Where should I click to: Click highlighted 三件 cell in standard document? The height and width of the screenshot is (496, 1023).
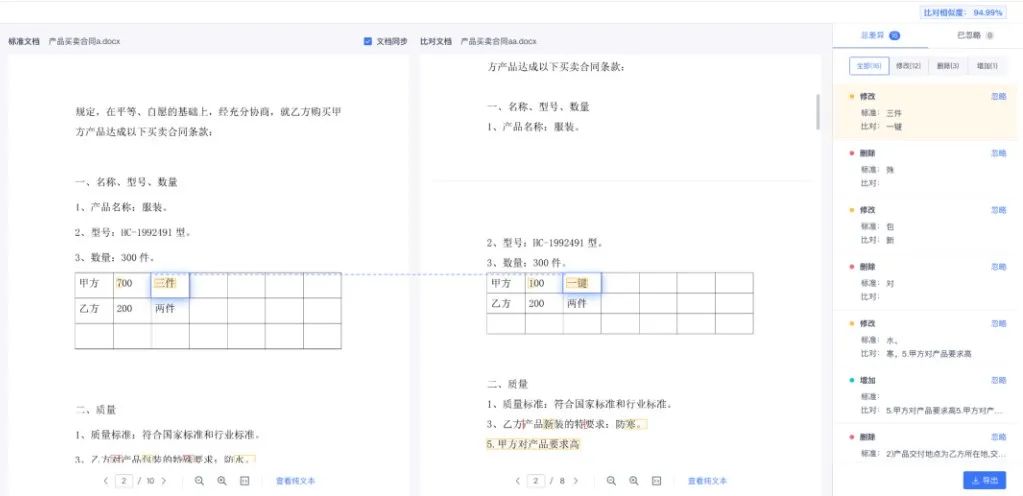pyautogui.click(x=170, y=285)
